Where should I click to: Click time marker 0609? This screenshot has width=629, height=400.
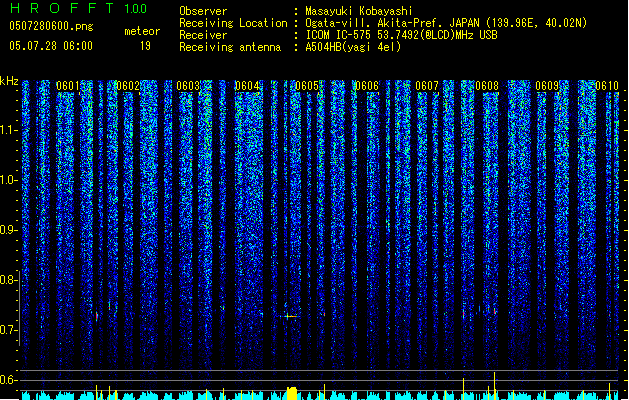coord(547,86)
